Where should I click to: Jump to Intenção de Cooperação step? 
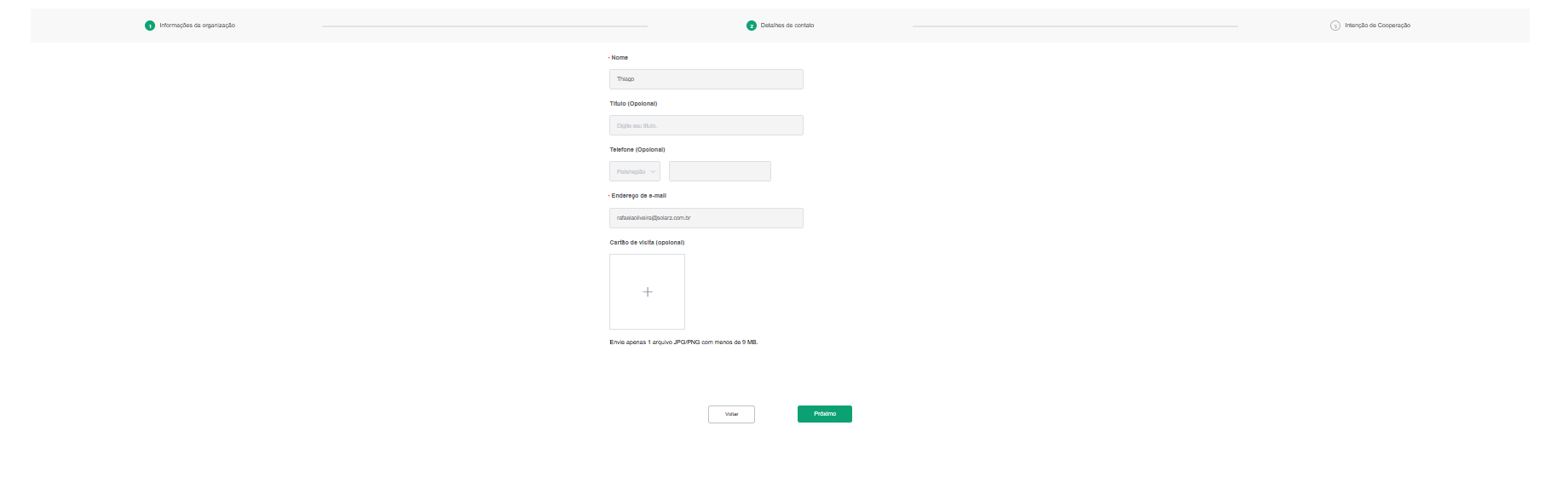(1377, 26)
